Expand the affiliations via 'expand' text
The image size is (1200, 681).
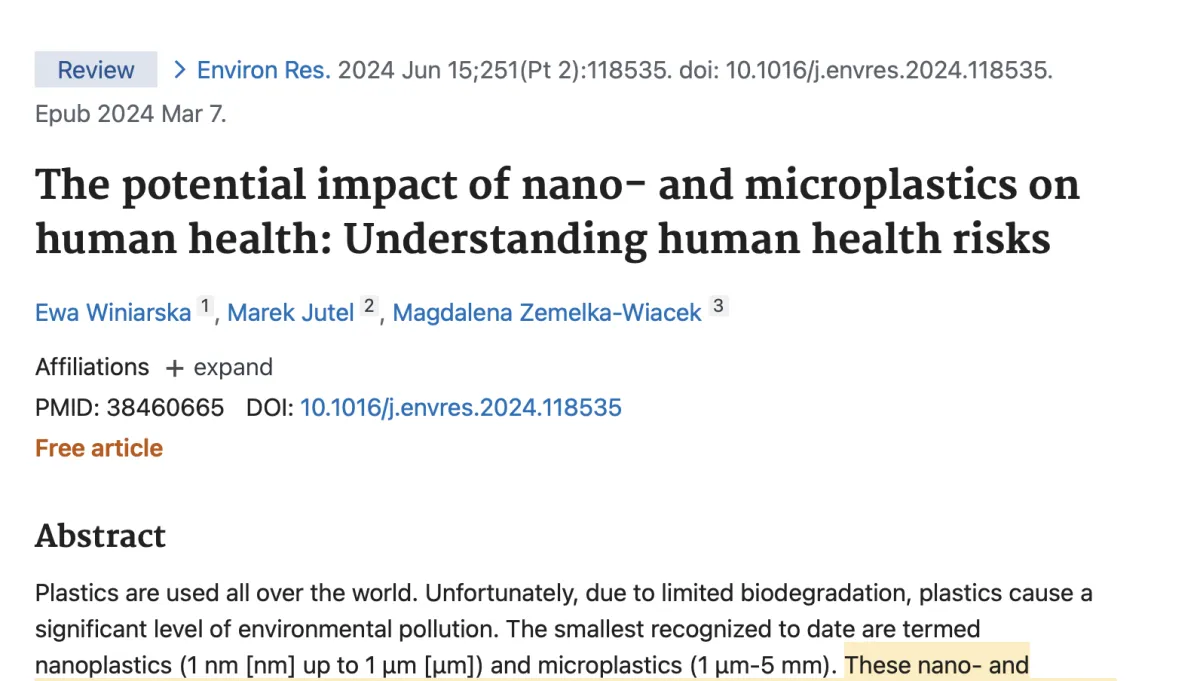[233, 367]
